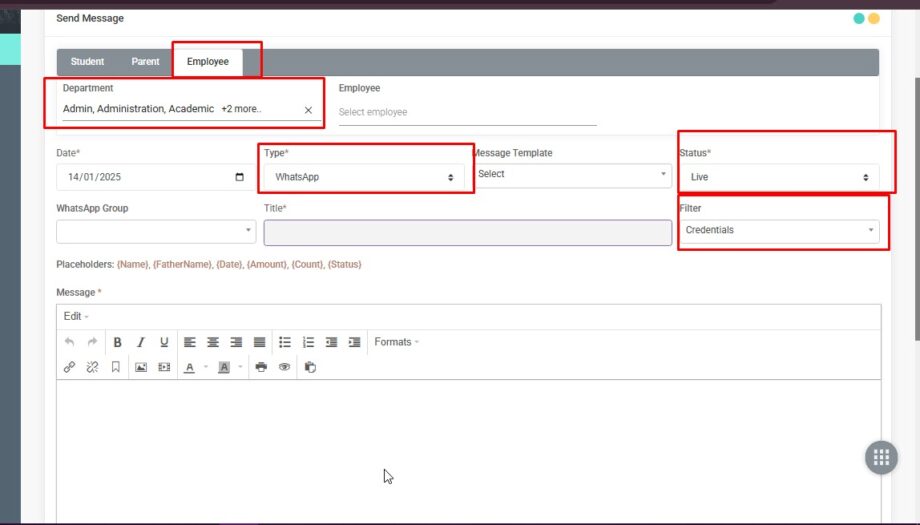
Task: Insert a bullet list
Action: point(285,342)
